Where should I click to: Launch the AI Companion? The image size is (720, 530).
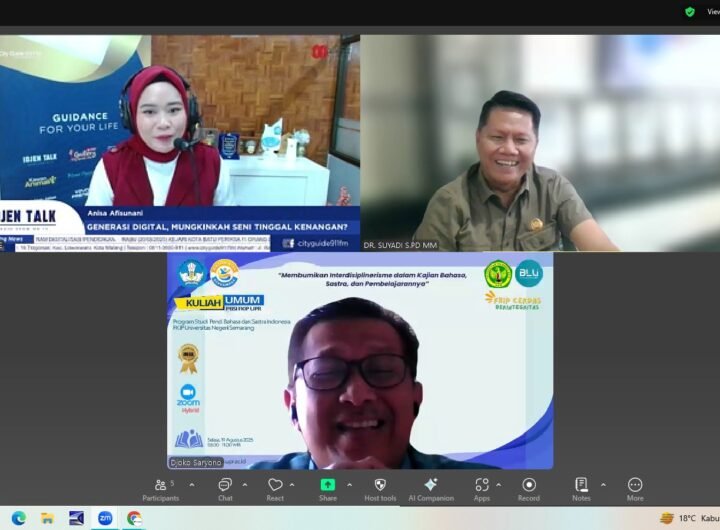point(431,490)
